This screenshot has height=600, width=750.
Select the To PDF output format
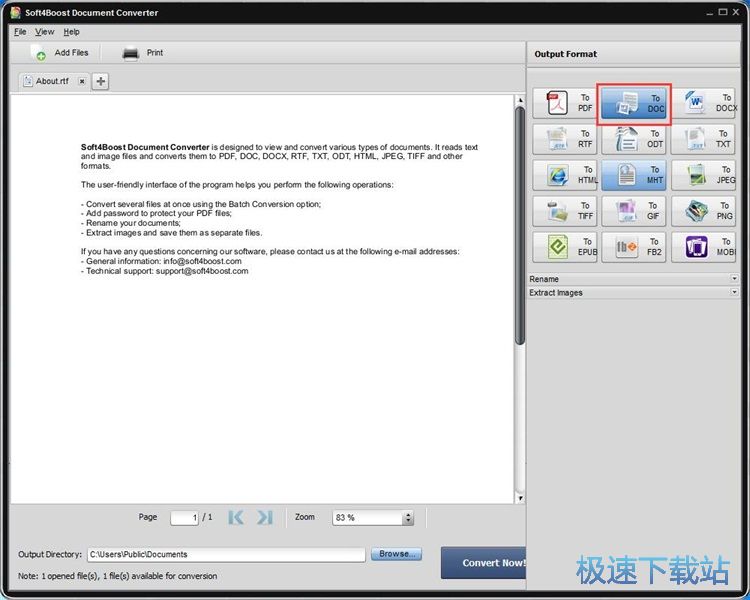pyautogui.click(x=564, y=103)
